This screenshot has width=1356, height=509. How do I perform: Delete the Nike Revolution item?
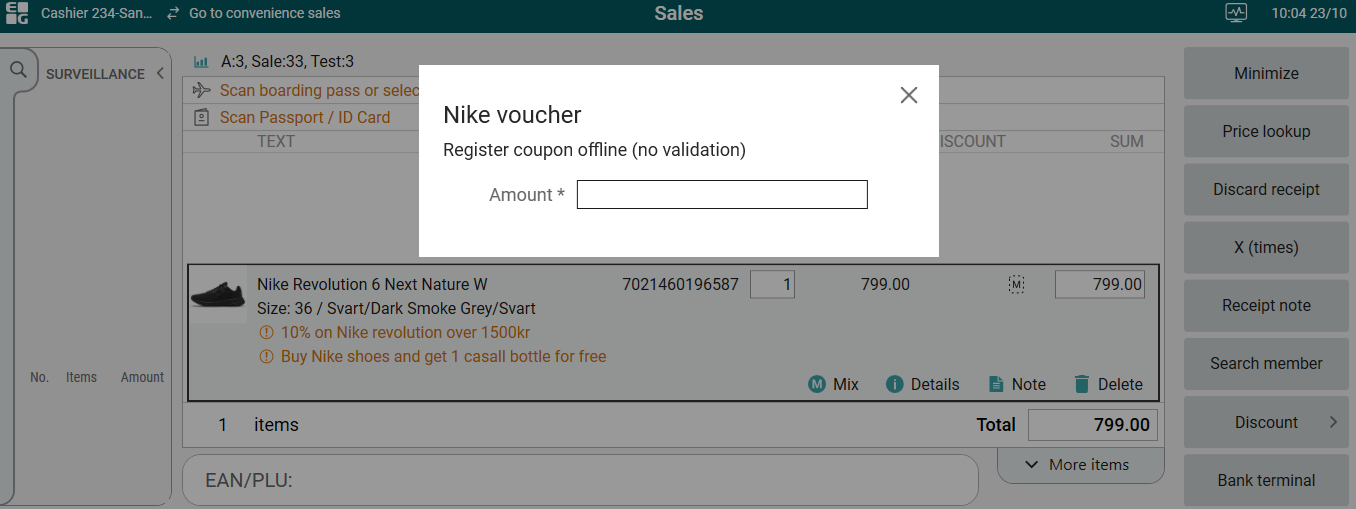pyautogui.click(x=1081, y=384)
